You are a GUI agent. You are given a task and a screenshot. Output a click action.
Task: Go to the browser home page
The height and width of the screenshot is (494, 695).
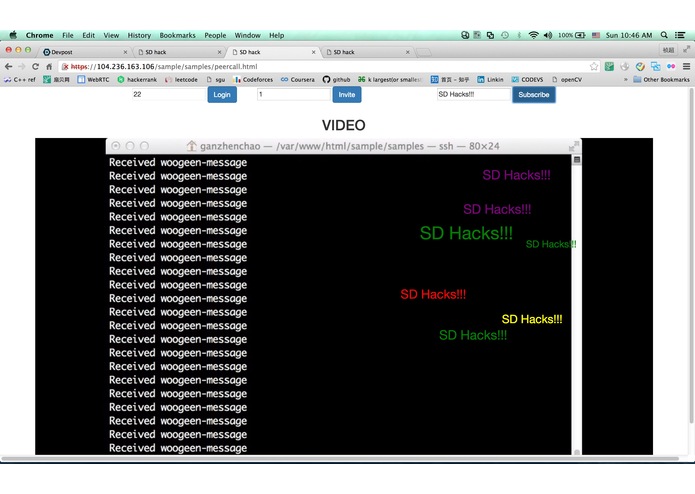(49, 66)
